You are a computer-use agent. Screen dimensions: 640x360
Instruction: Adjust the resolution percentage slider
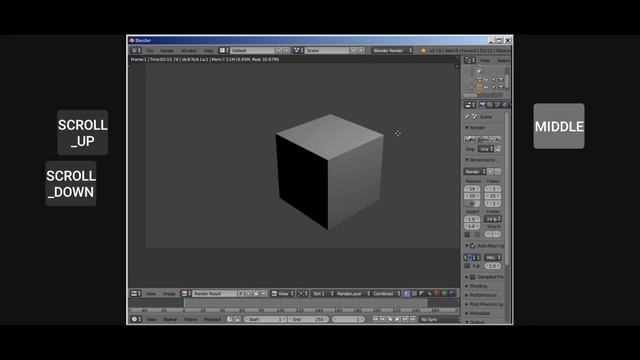(472, 204)
